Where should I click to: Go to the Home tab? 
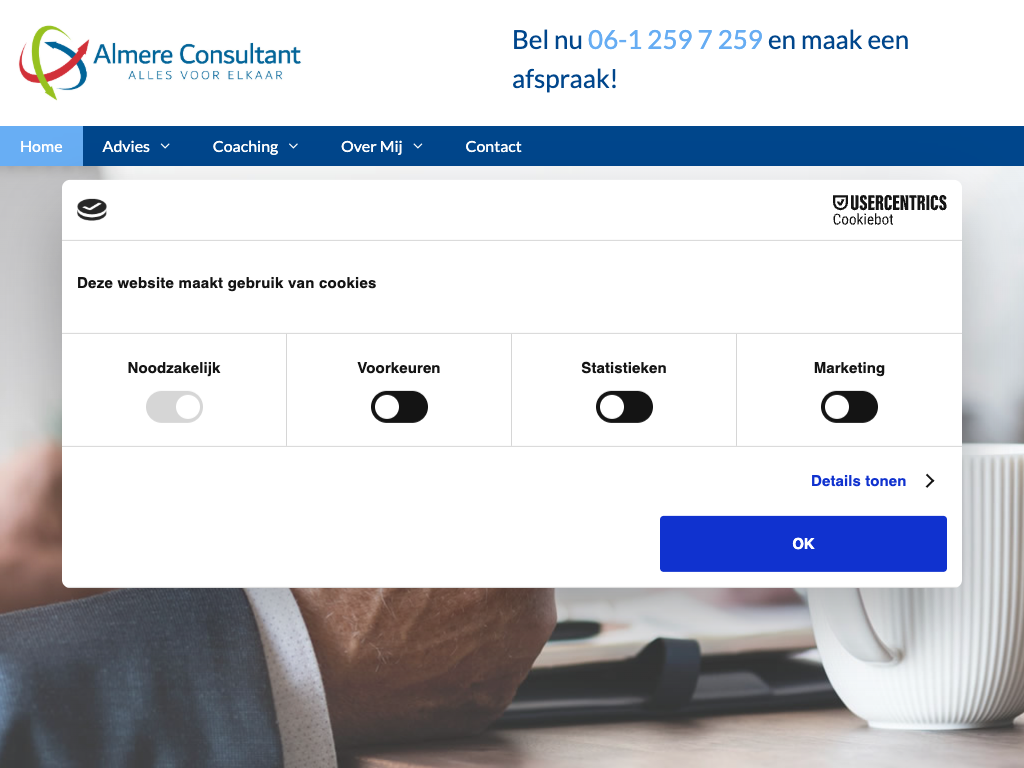(x=41, y=146)
